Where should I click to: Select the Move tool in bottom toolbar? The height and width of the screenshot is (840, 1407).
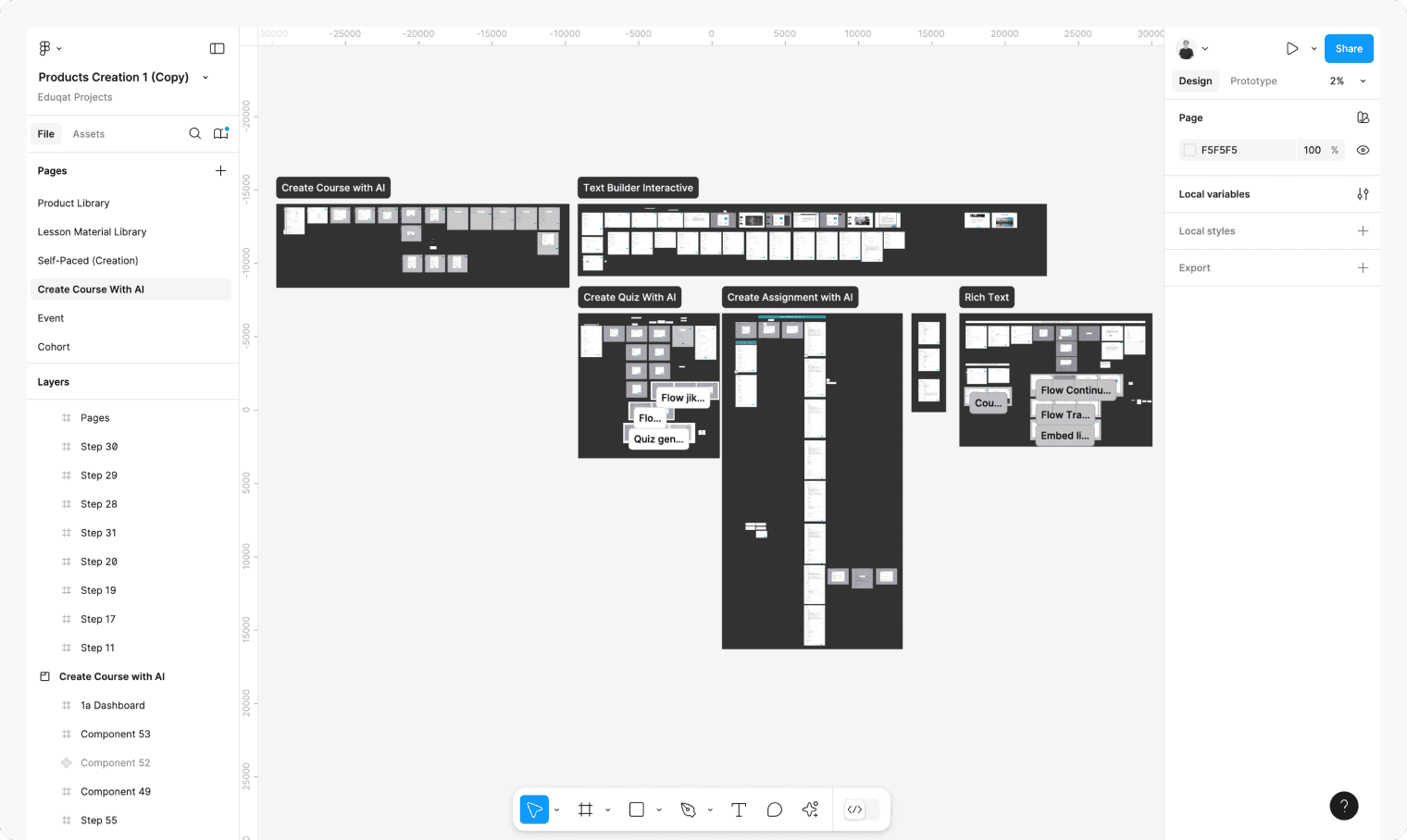point(534,809)
